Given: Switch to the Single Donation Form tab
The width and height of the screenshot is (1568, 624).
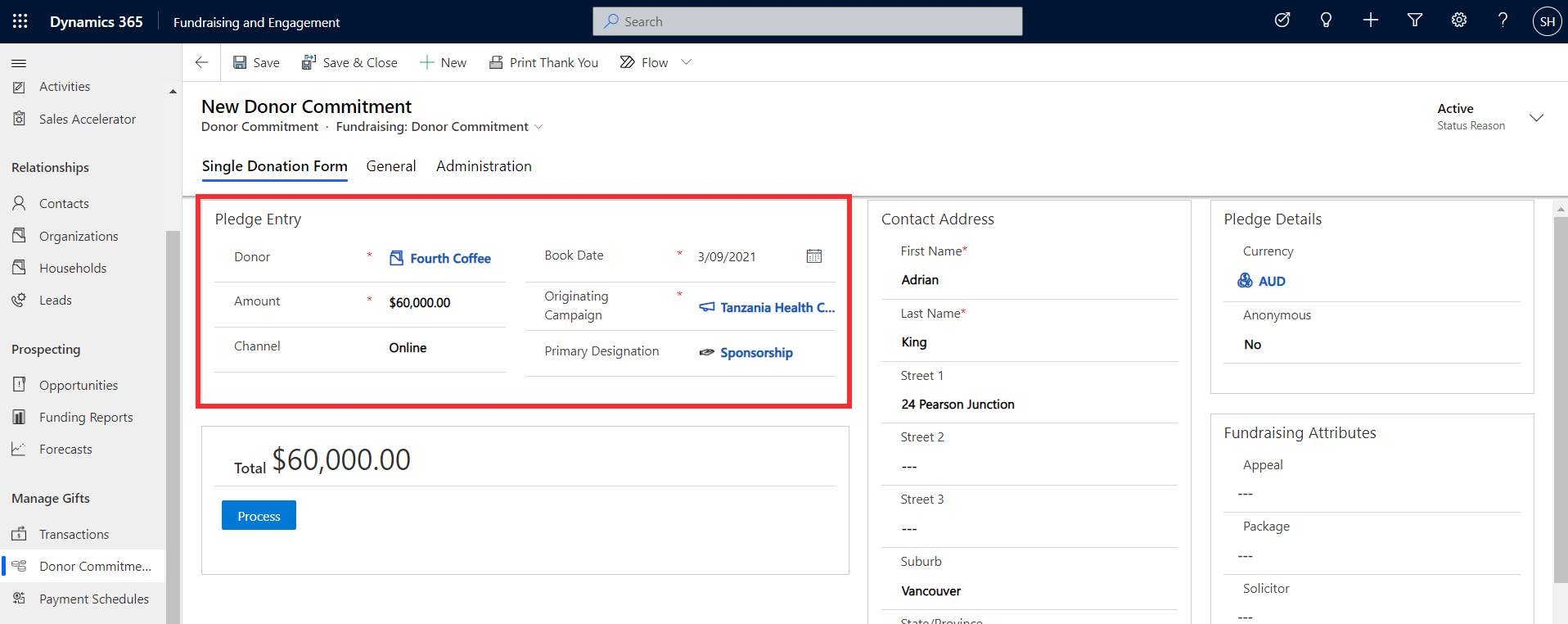Looking at the screenshot, I should [x=275, y=166].
